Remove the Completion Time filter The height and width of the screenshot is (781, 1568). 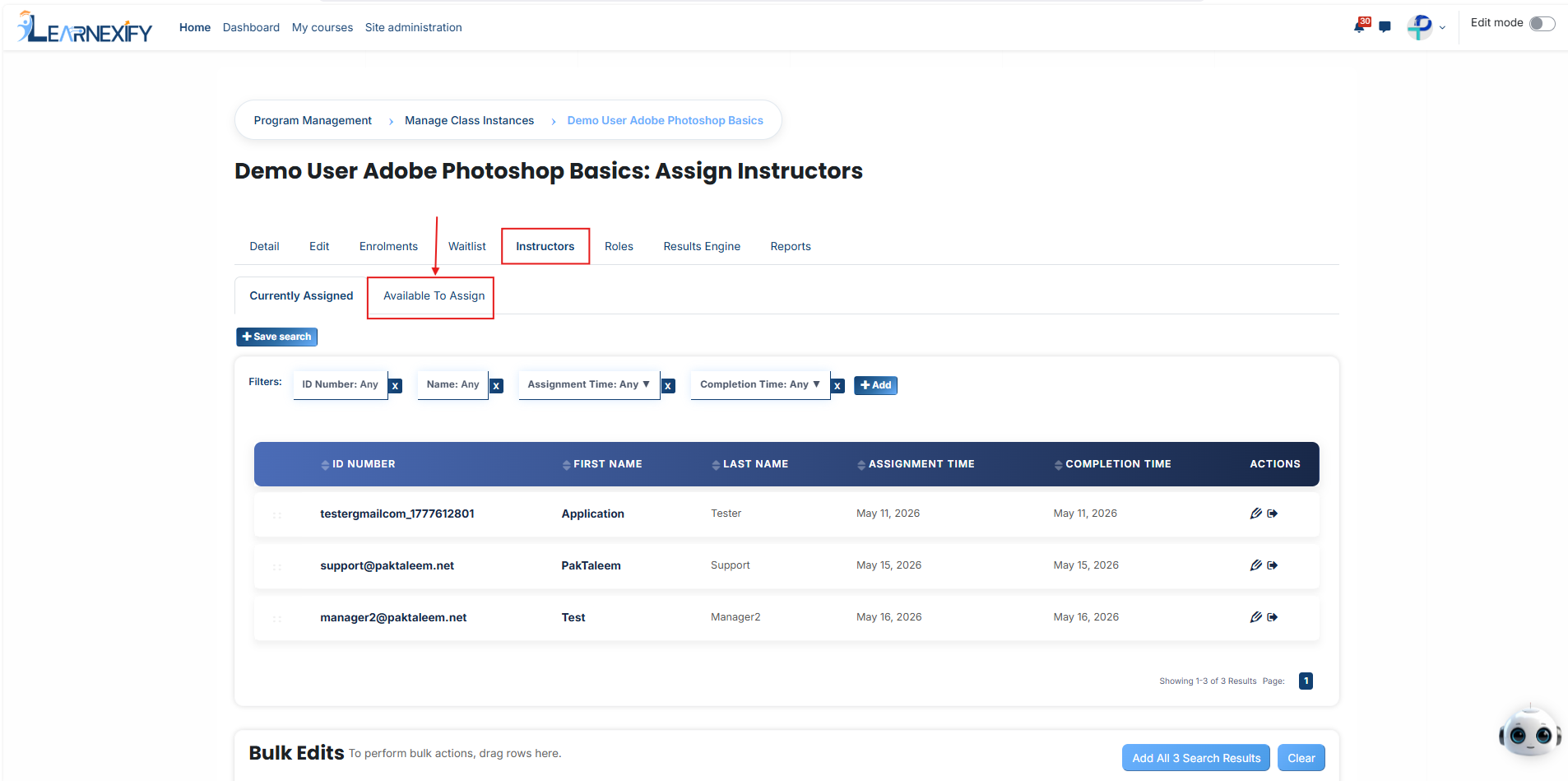(x=837, y=385)
